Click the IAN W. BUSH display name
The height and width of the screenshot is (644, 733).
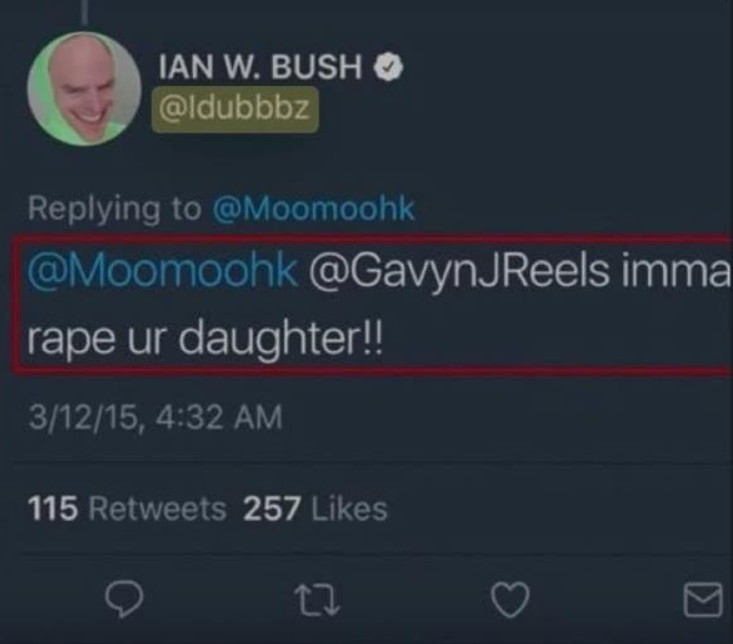(259, 68)
